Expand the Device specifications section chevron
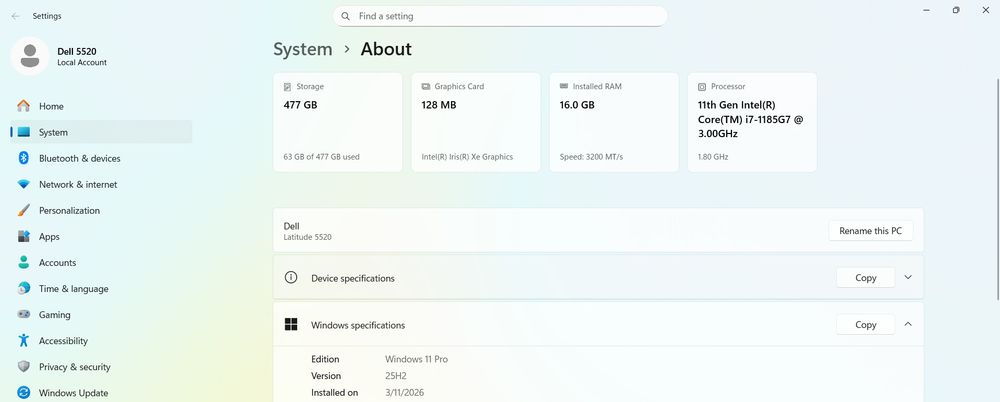This screenshot has width=1000, height=402. coord(908,278)
